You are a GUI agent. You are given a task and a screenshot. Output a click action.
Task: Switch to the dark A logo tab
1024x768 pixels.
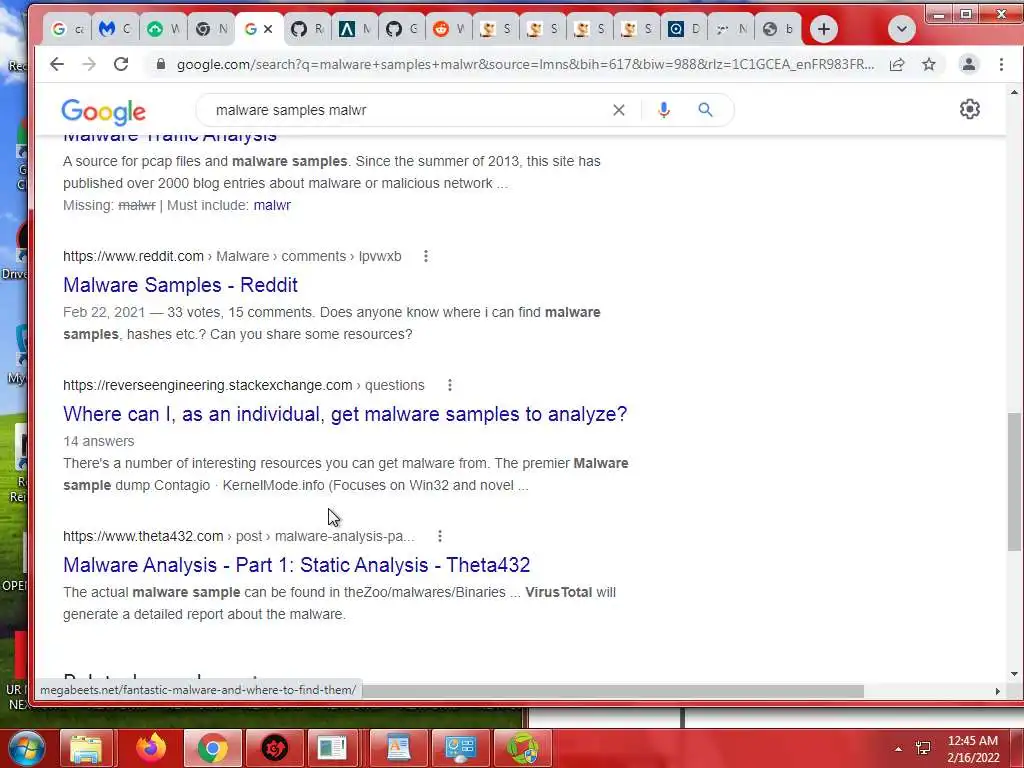354,29
